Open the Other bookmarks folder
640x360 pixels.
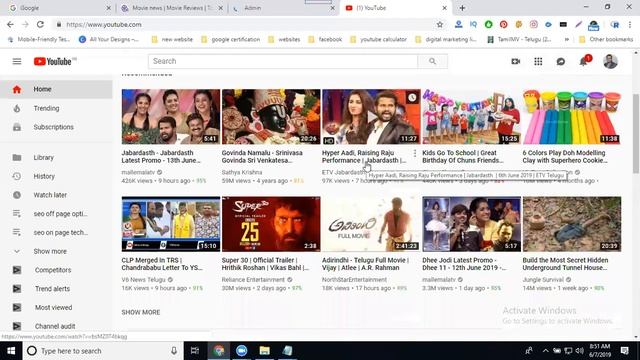point(606,40)
